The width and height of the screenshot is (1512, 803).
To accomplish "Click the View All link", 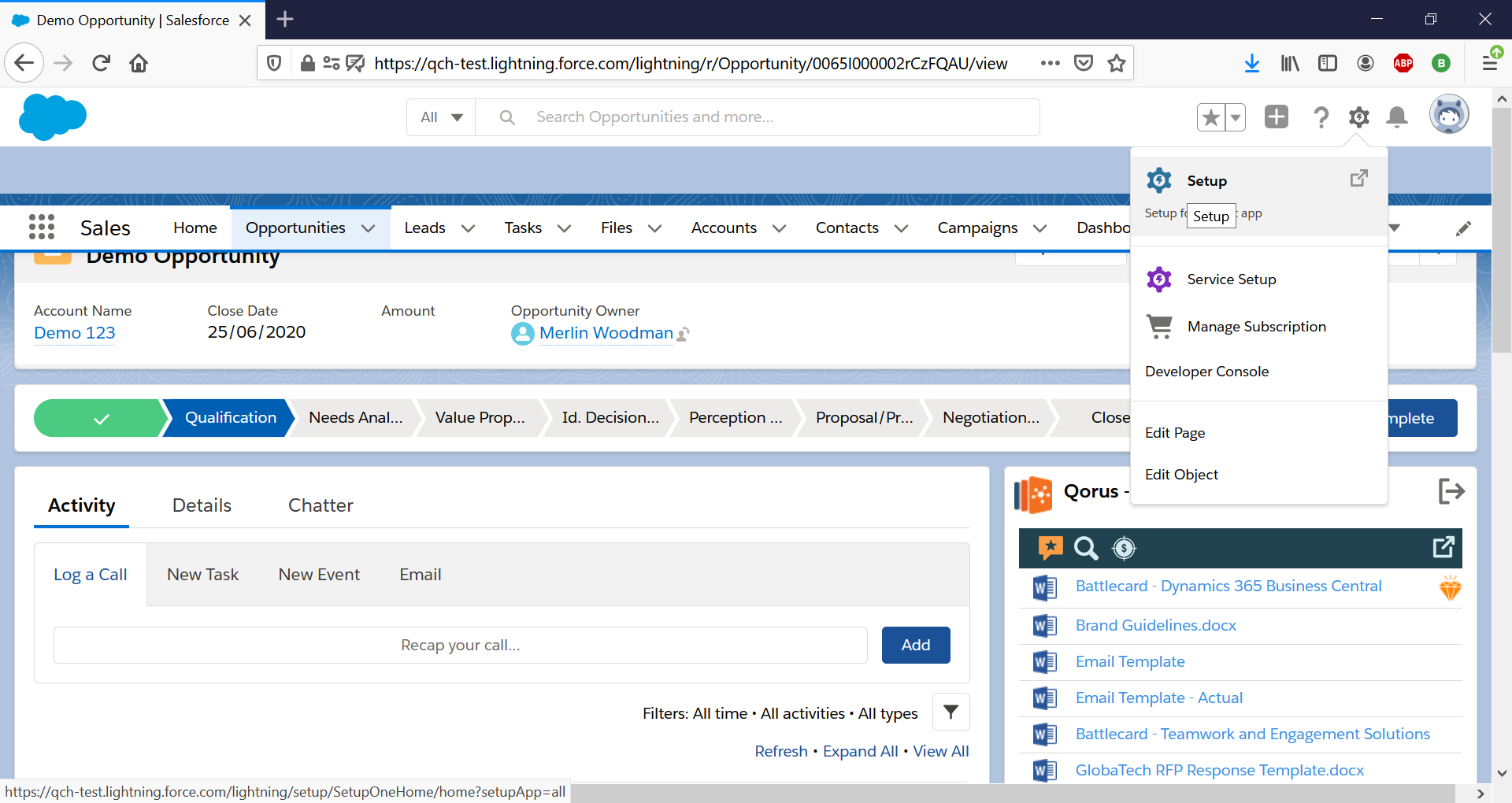I will (941, 751).
